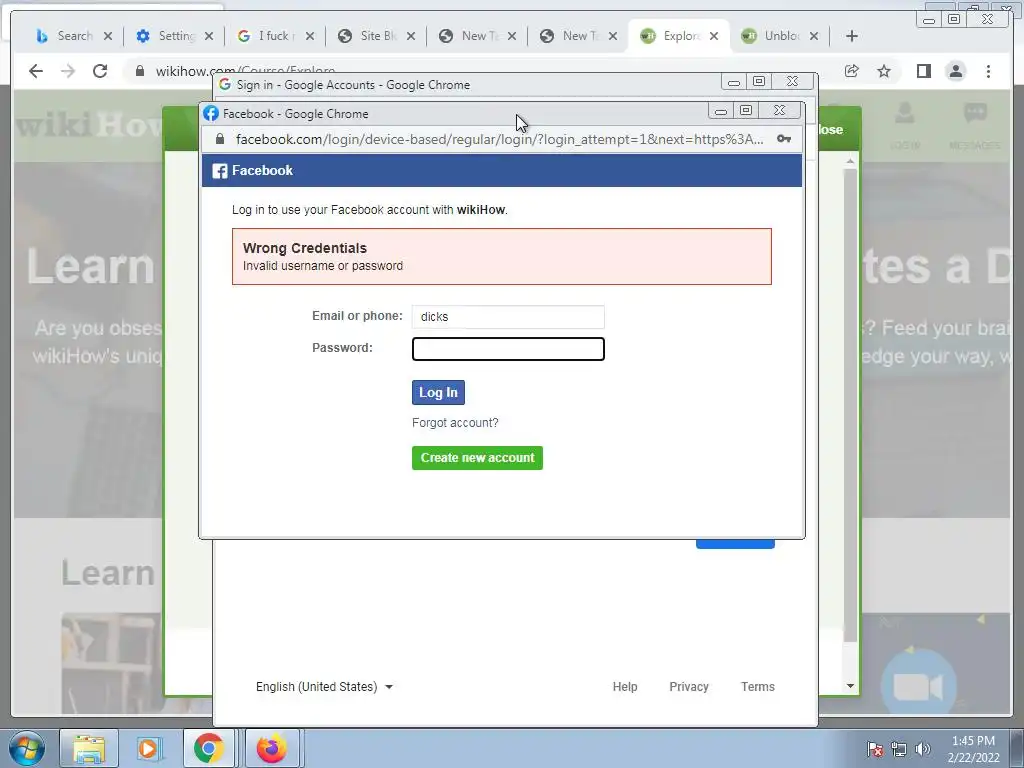Click the wikiHow dialog scrollbar up arrow

(850, 161)
